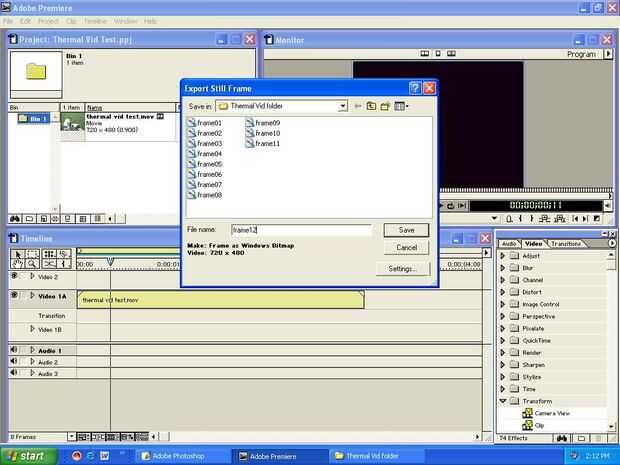The height and width of the screenshot is (465, 620).
Task: Click the Windows Start button
Action: (x=28, y=456)
